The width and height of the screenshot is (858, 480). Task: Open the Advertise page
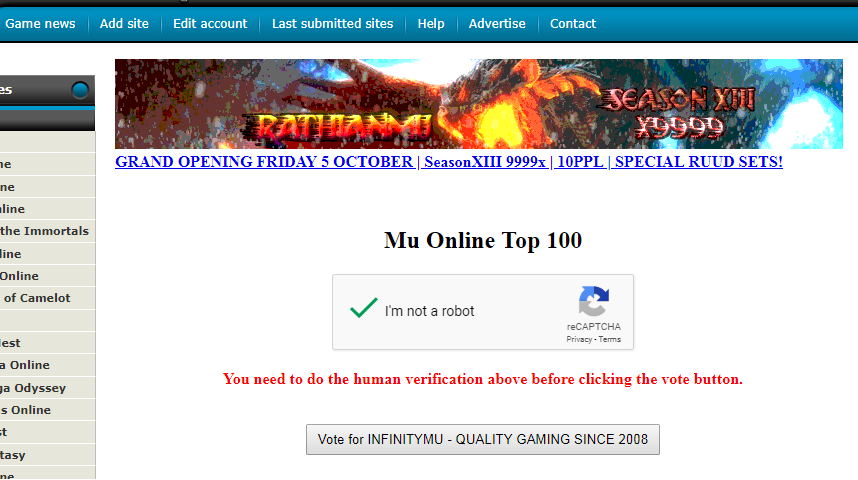[x=497, y=24]
